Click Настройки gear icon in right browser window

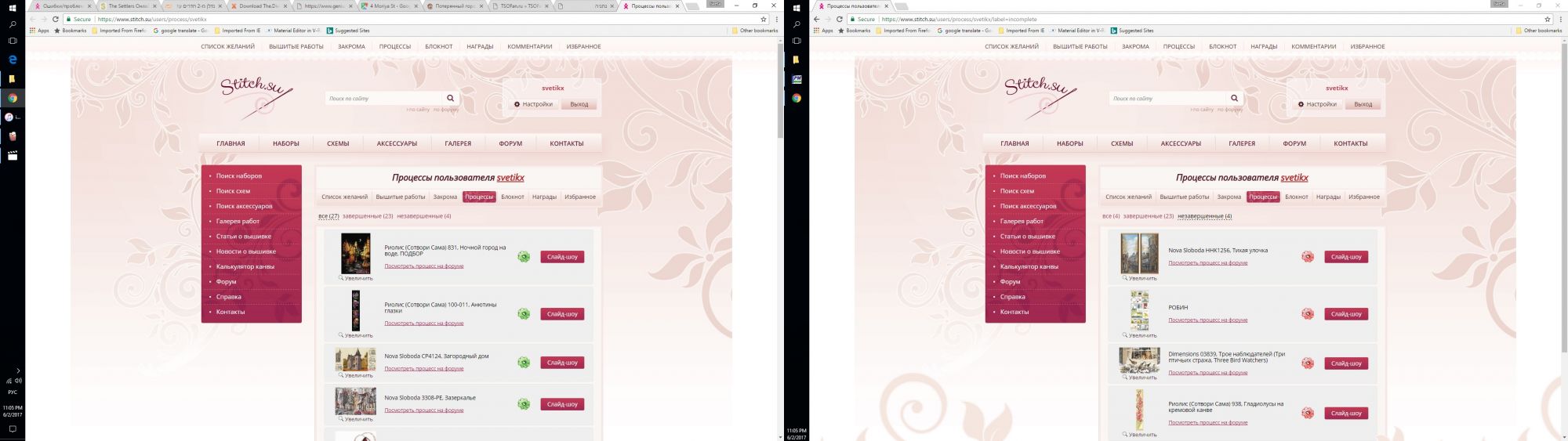1301,104
